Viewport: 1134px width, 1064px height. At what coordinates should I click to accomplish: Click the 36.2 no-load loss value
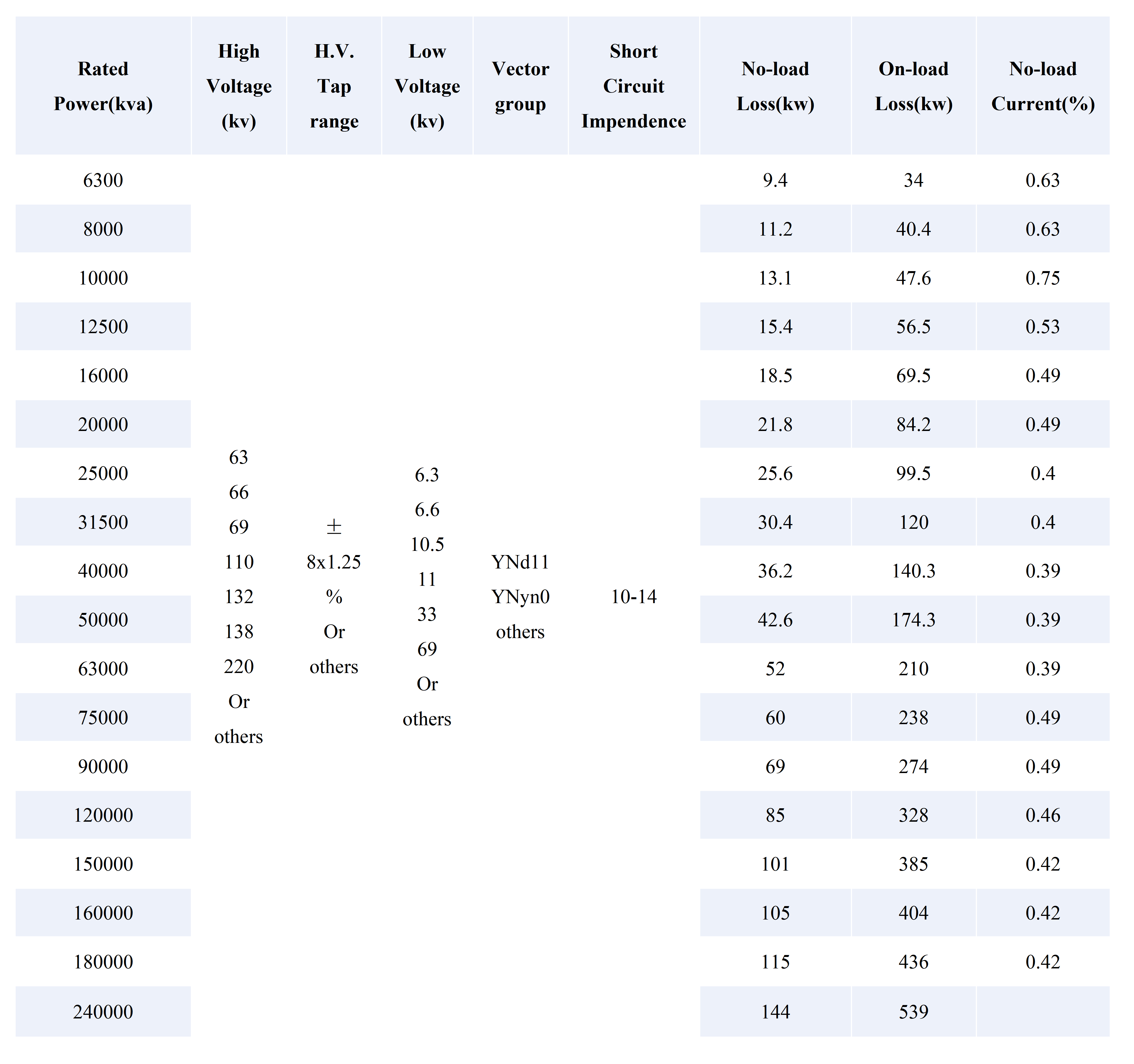(776, 570)
